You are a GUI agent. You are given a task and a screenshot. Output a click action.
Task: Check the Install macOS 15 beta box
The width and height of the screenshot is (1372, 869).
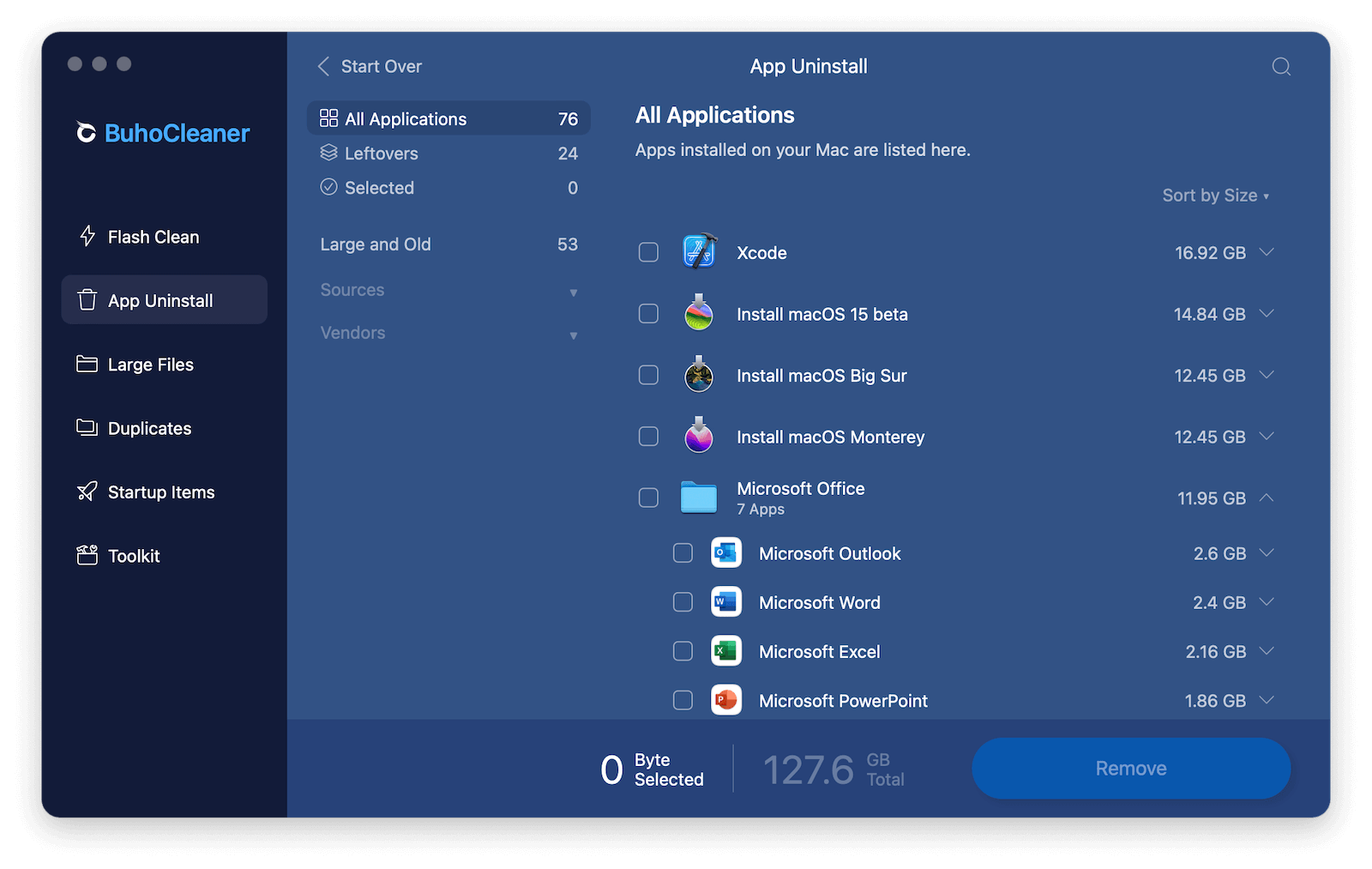[x=648, y=314]
